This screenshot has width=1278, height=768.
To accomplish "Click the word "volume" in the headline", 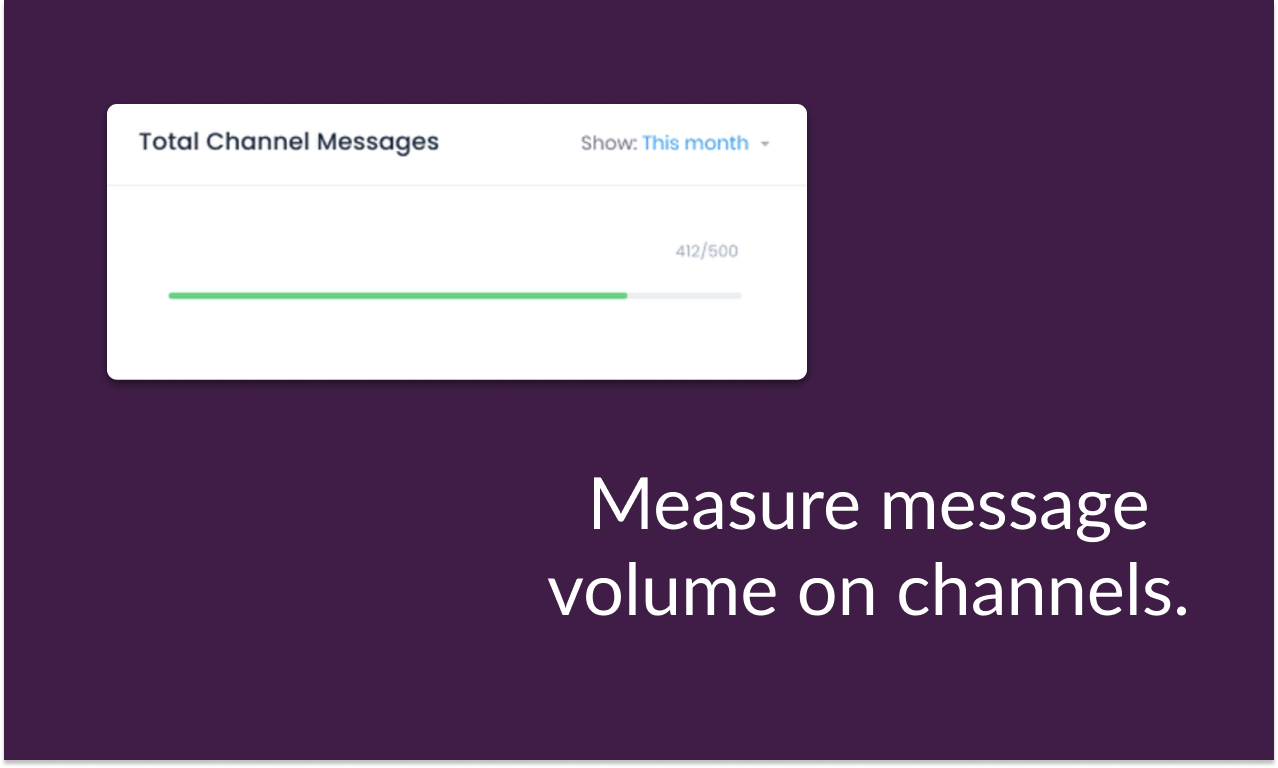I will coord(663,588).
